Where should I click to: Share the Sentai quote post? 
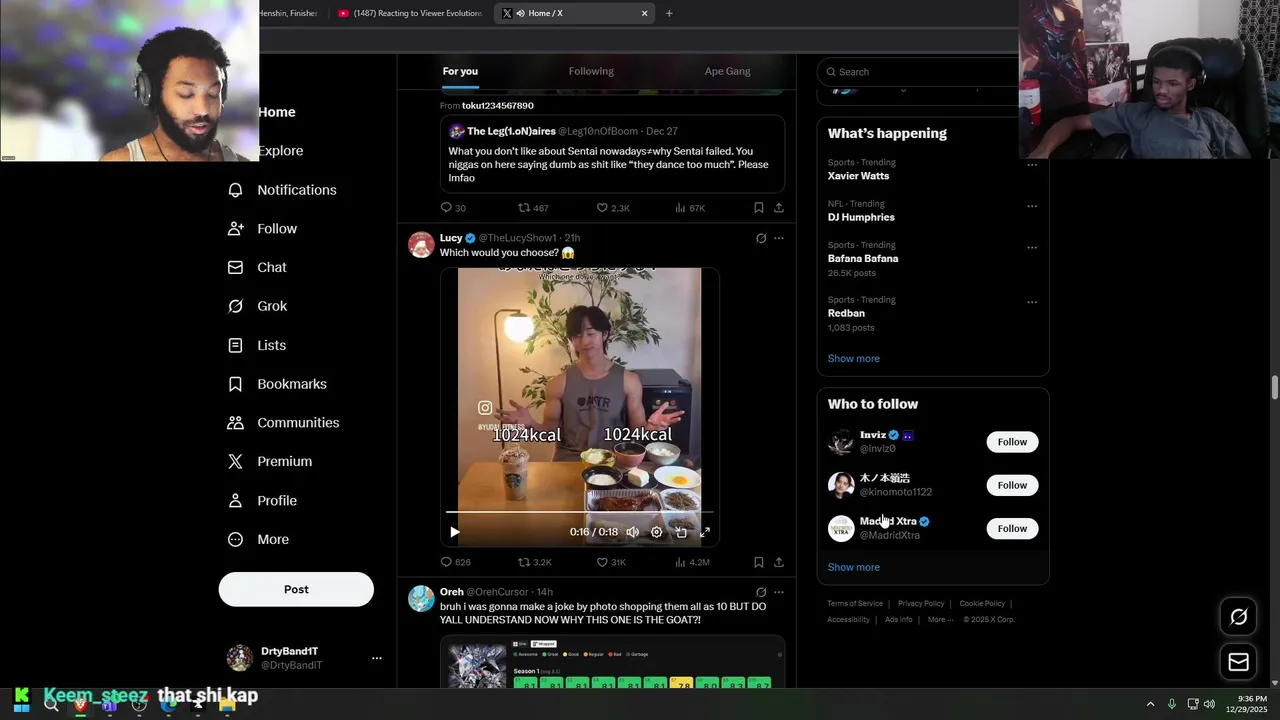(x=779, y=208)
